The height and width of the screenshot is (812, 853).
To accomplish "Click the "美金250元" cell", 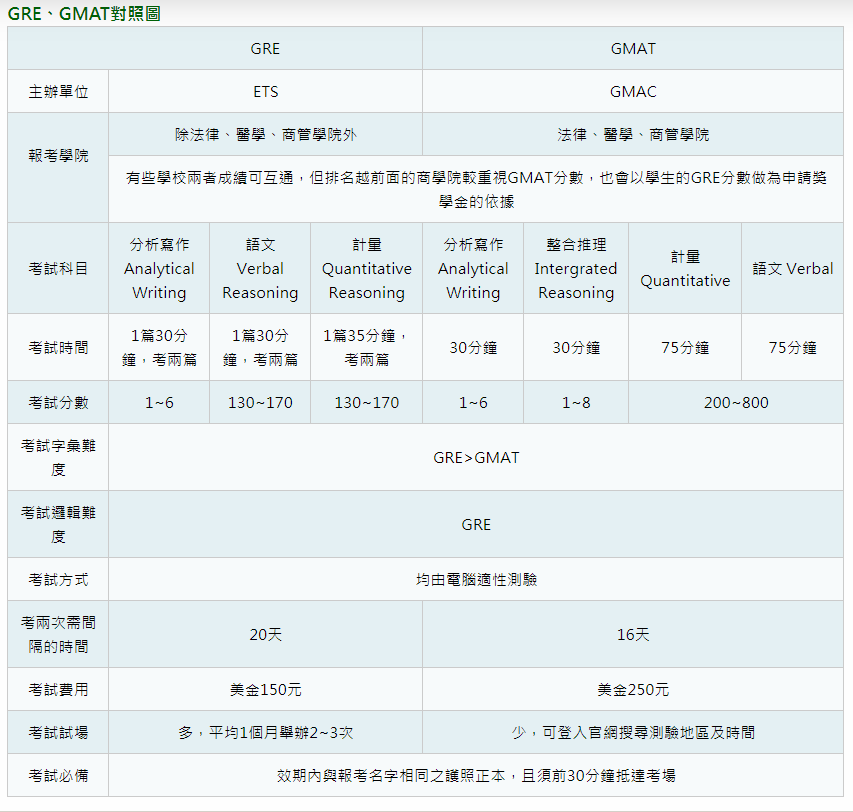I will [x=633, y=689].
